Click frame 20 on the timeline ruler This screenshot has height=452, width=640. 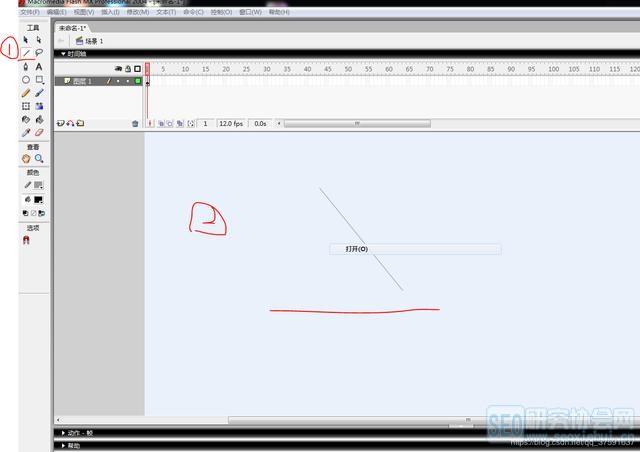click(x=226, y=69)
